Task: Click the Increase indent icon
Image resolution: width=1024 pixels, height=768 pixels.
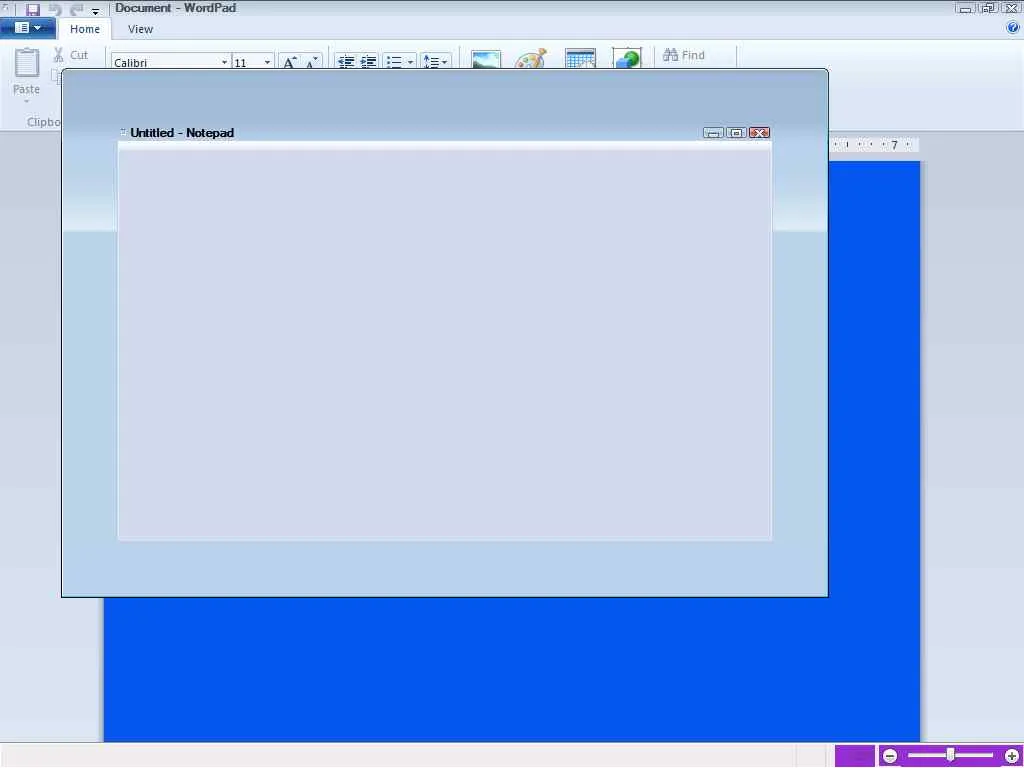Action: (368, 61)
